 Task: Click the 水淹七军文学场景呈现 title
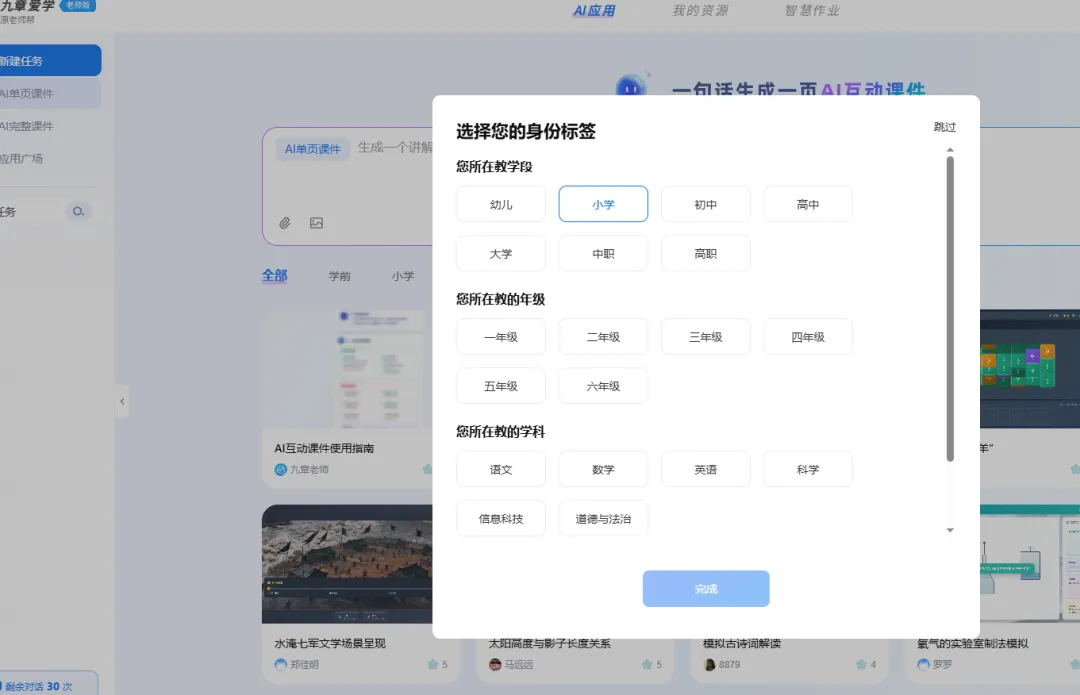(330, 643)
